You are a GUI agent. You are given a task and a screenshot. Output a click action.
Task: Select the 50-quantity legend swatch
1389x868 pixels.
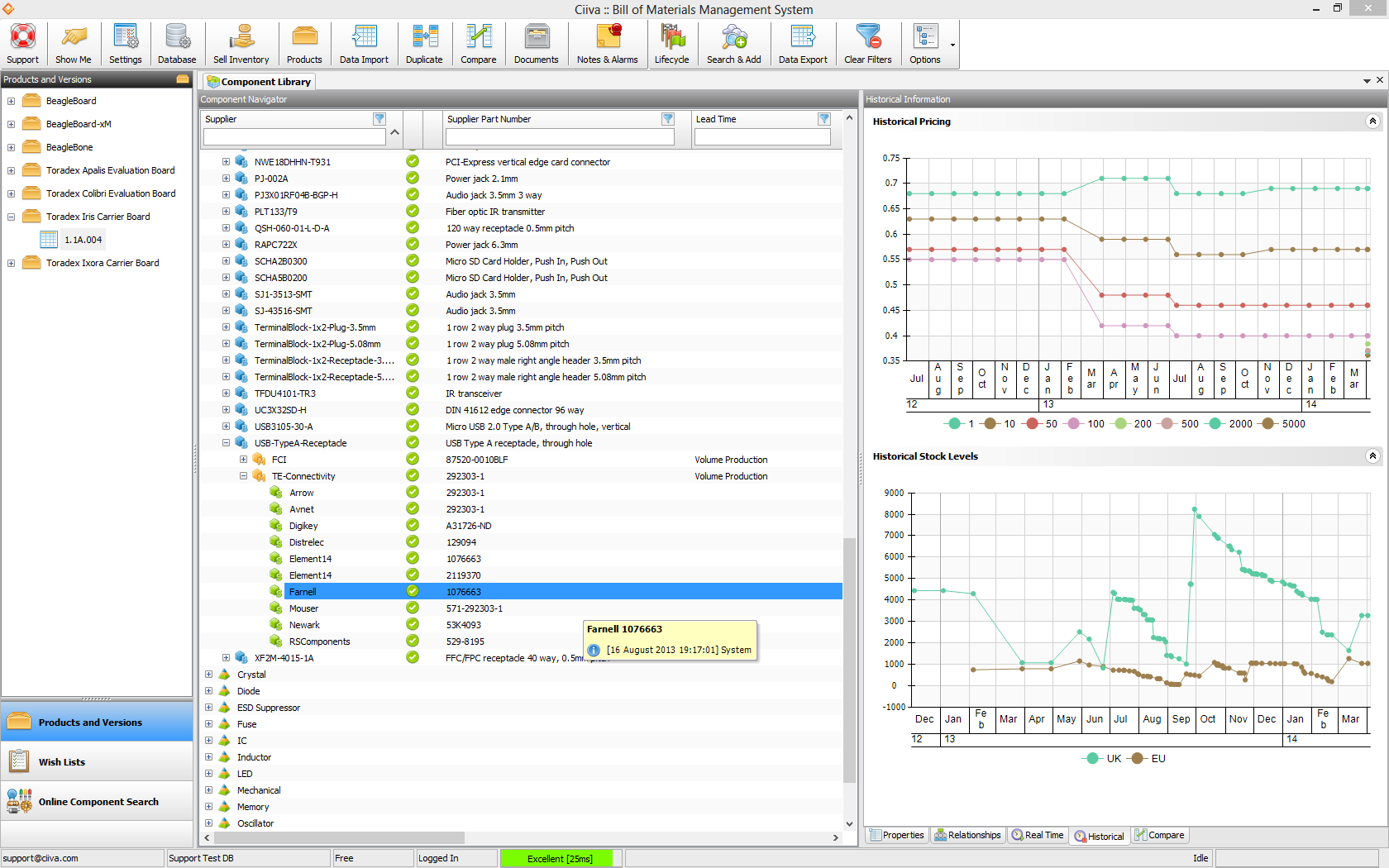point(1033,423)
